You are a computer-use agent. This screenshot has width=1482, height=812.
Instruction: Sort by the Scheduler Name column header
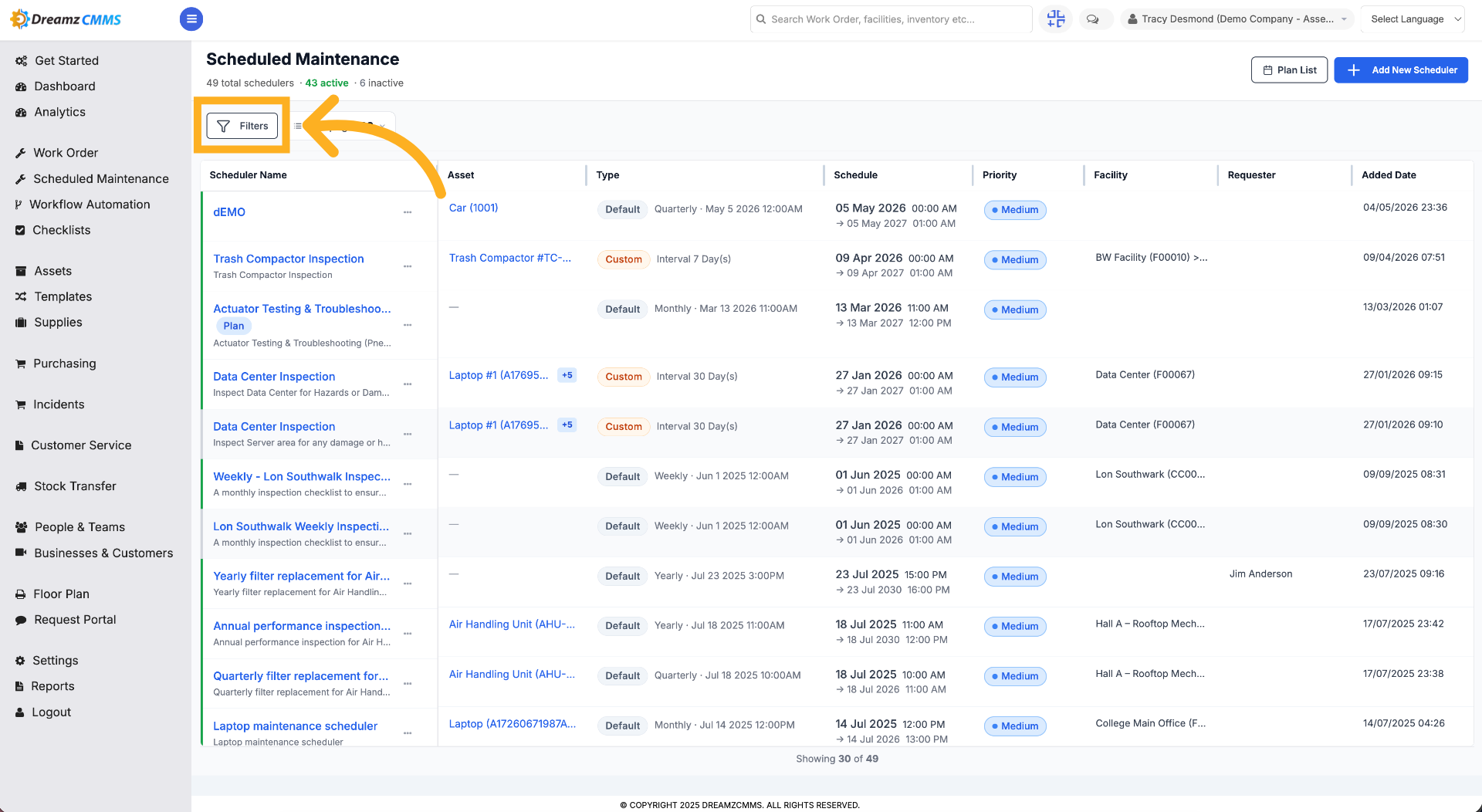tap(248, 175)
